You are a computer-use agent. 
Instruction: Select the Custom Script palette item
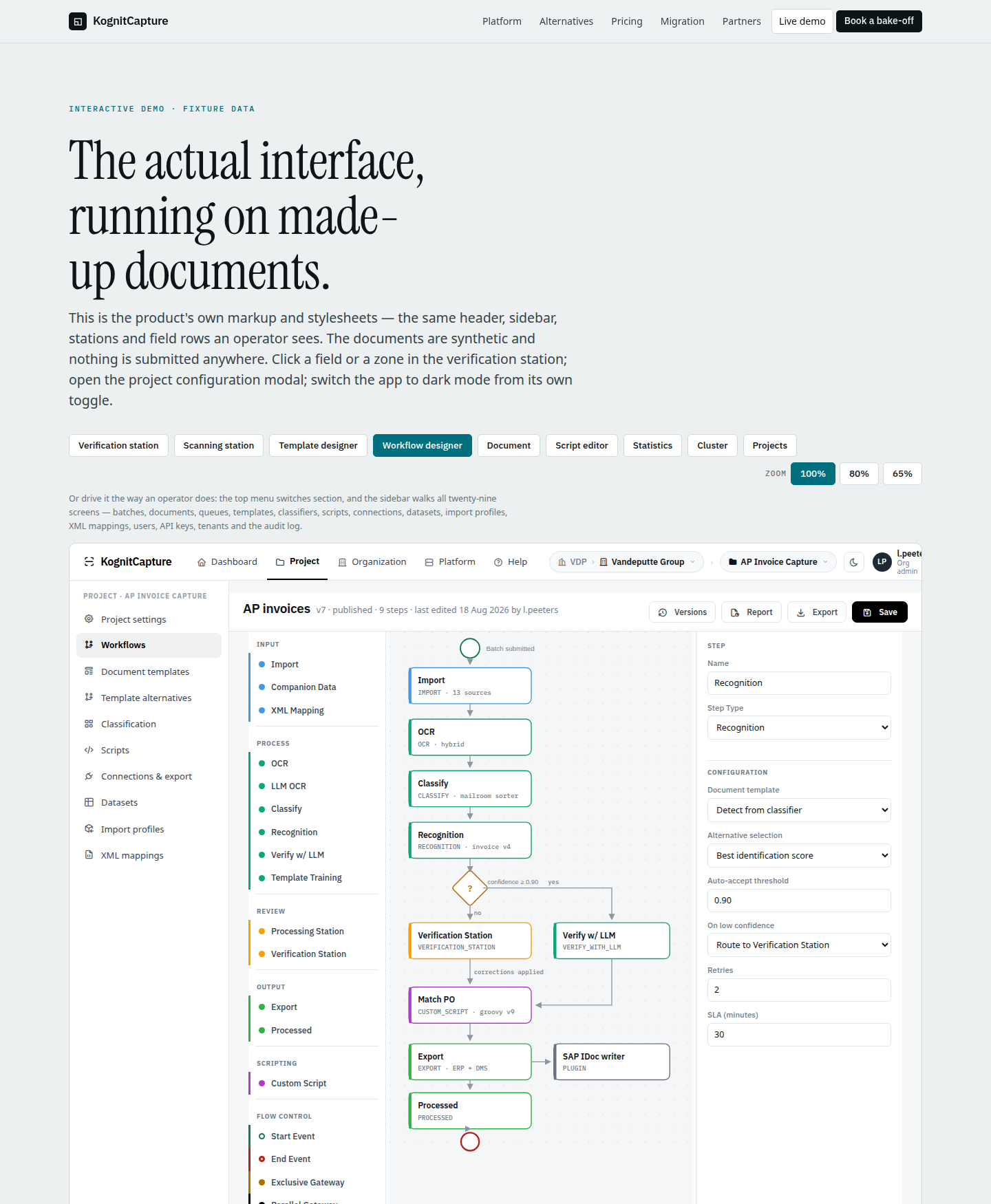[313, 1084]
